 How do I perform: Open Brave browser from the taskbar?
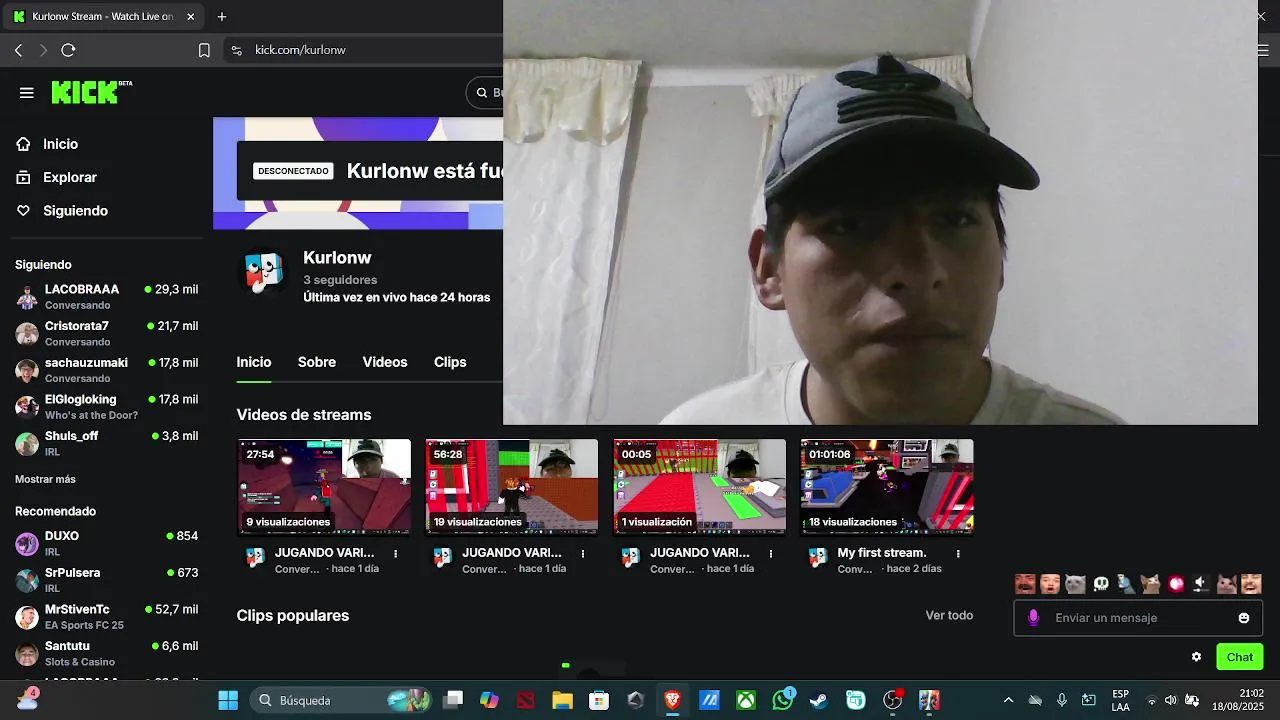tap(672, 700)
